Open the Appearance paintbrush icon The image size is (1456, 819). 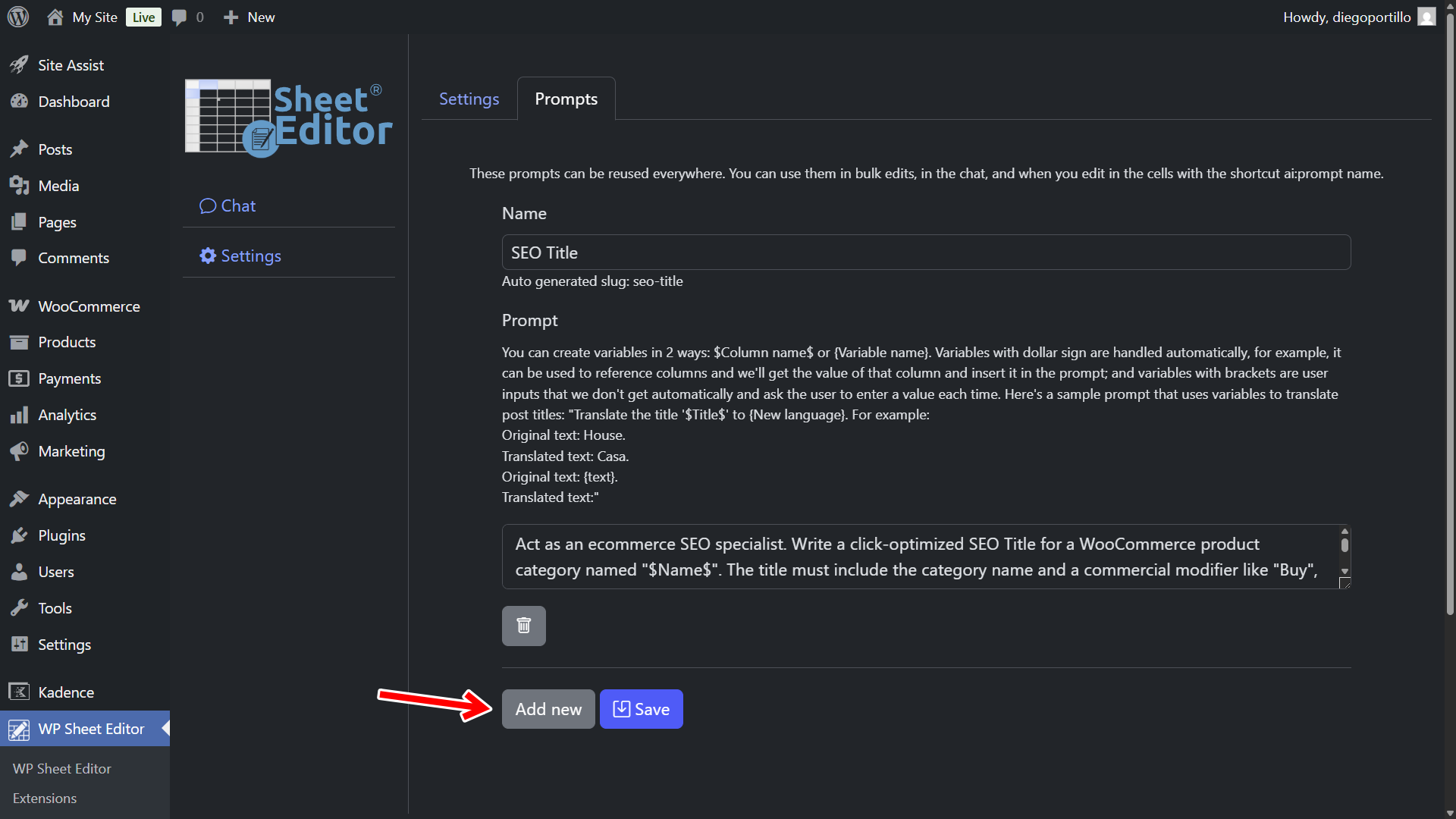[19, 499]
